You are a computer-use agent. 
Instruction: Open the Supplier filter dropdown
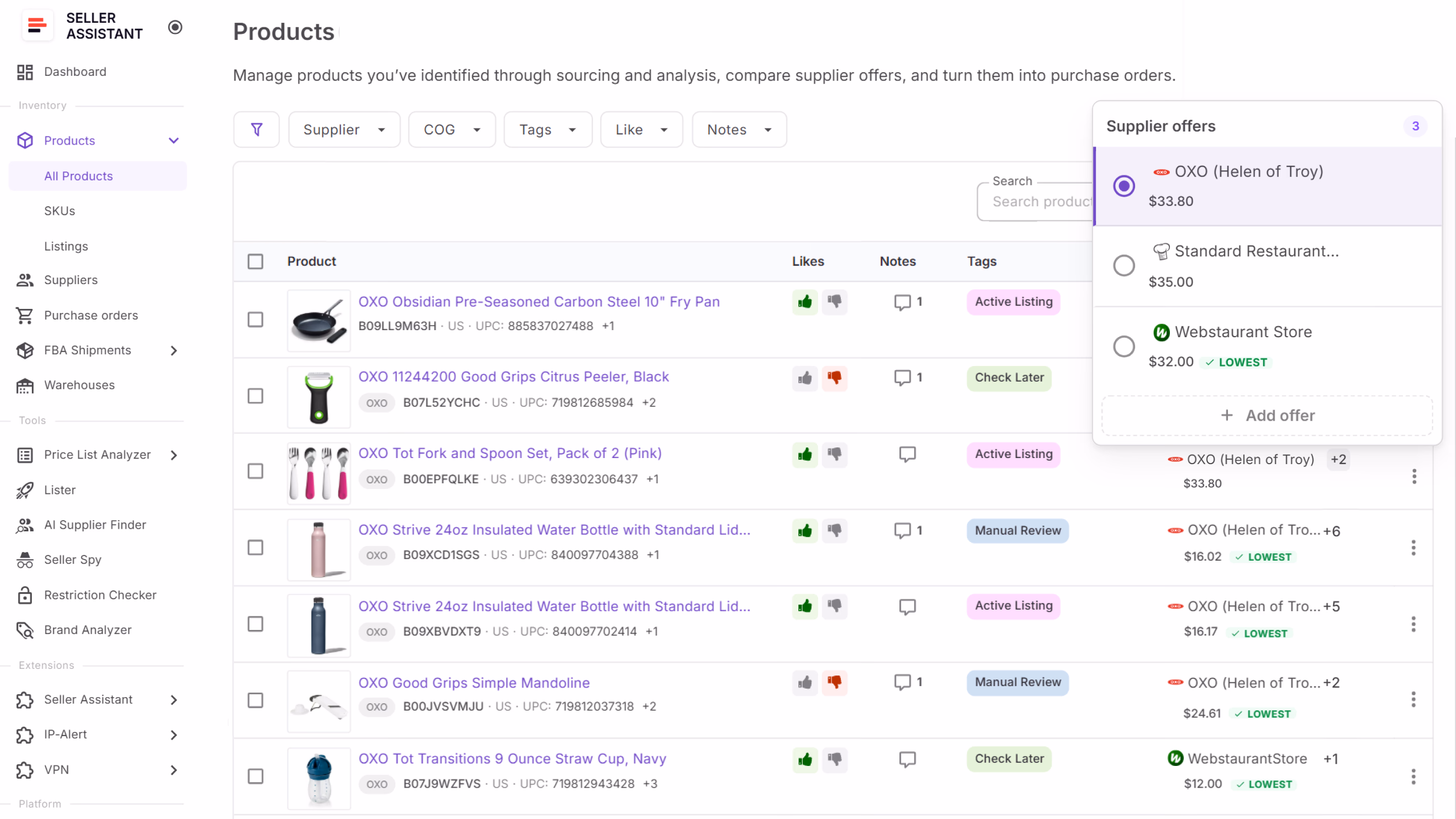pos(344,129)
